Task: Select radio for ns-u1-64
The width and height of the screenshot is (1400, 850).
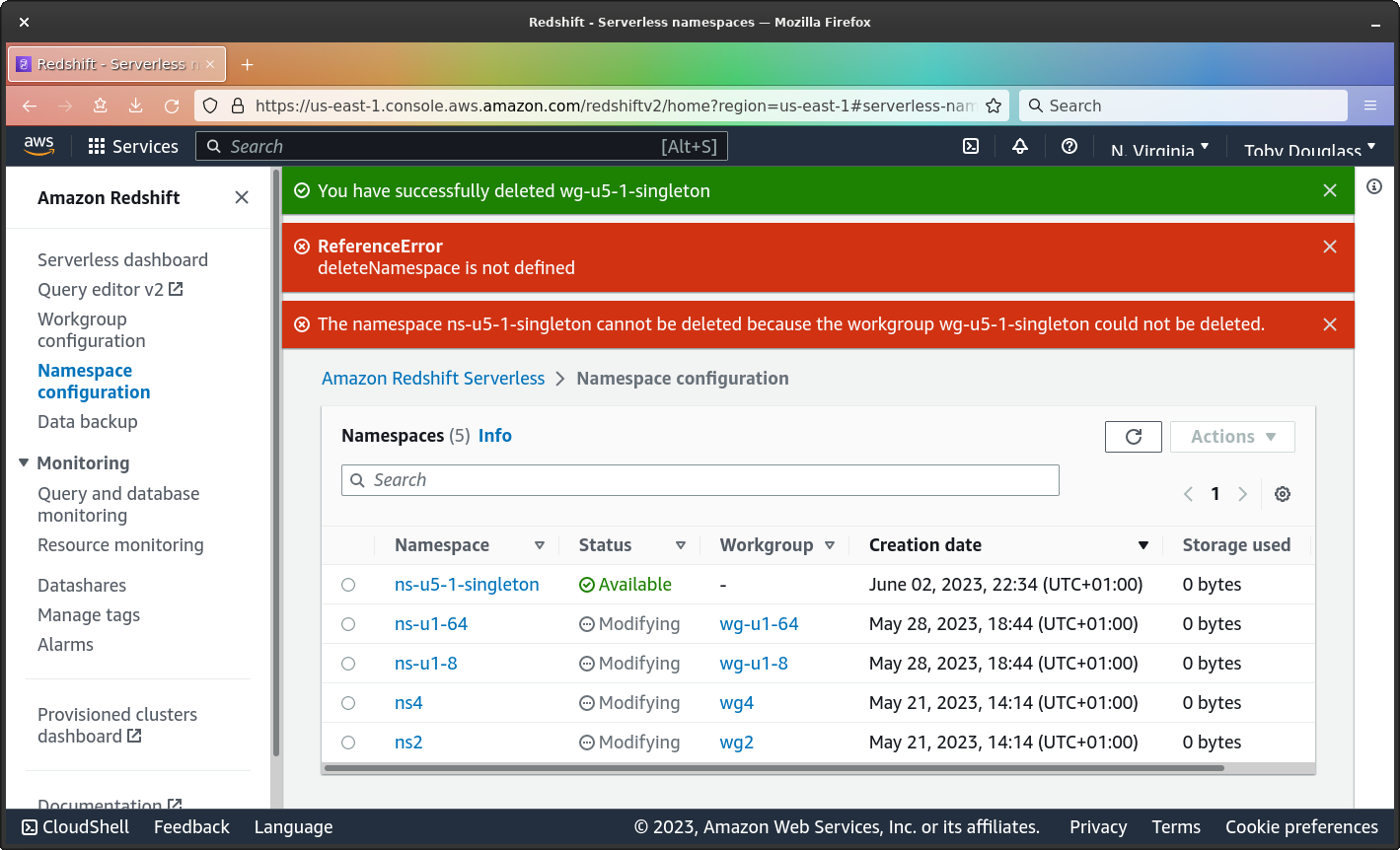Action: 348,624
